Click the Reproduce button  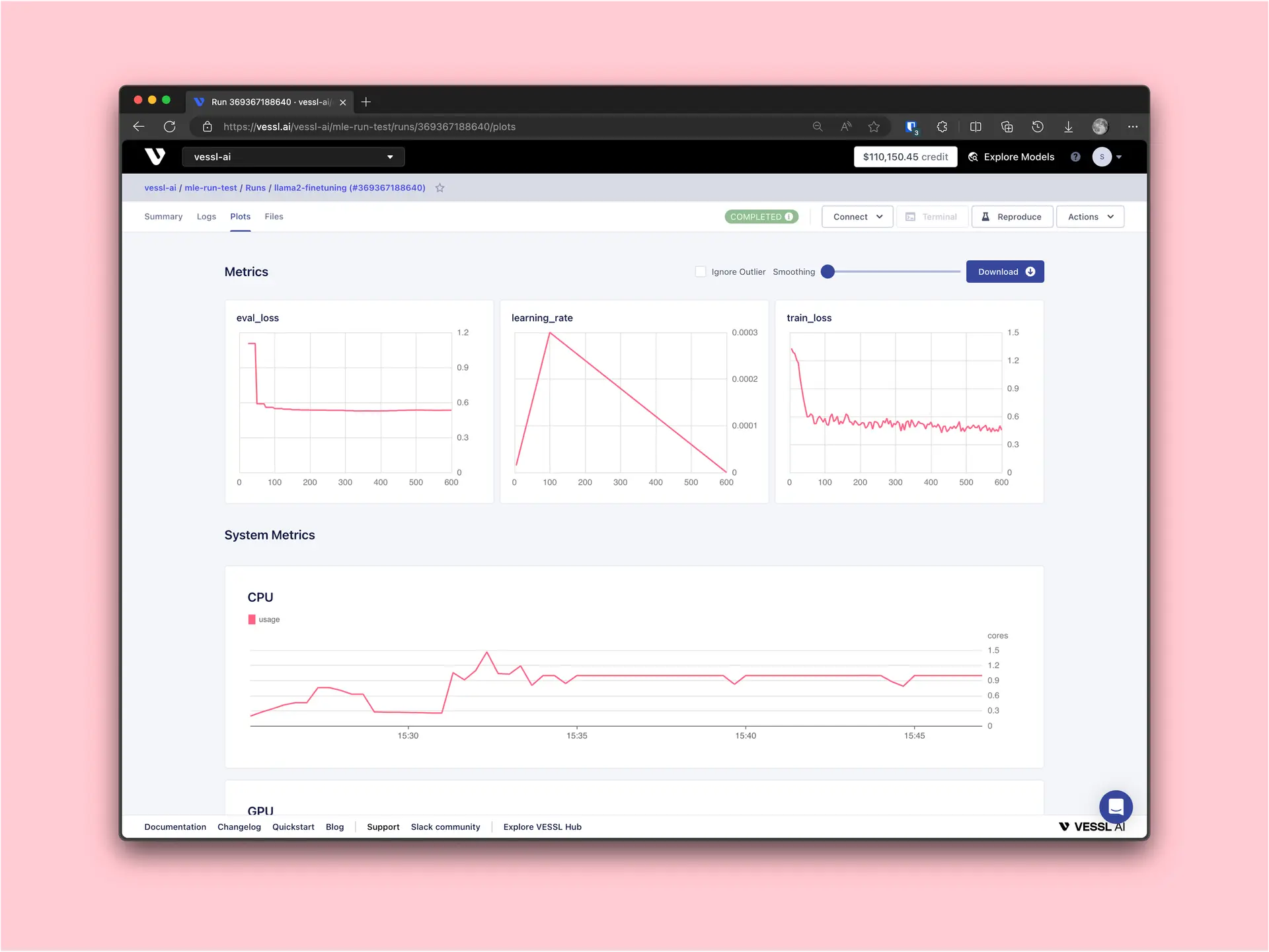coord(1012,217)
